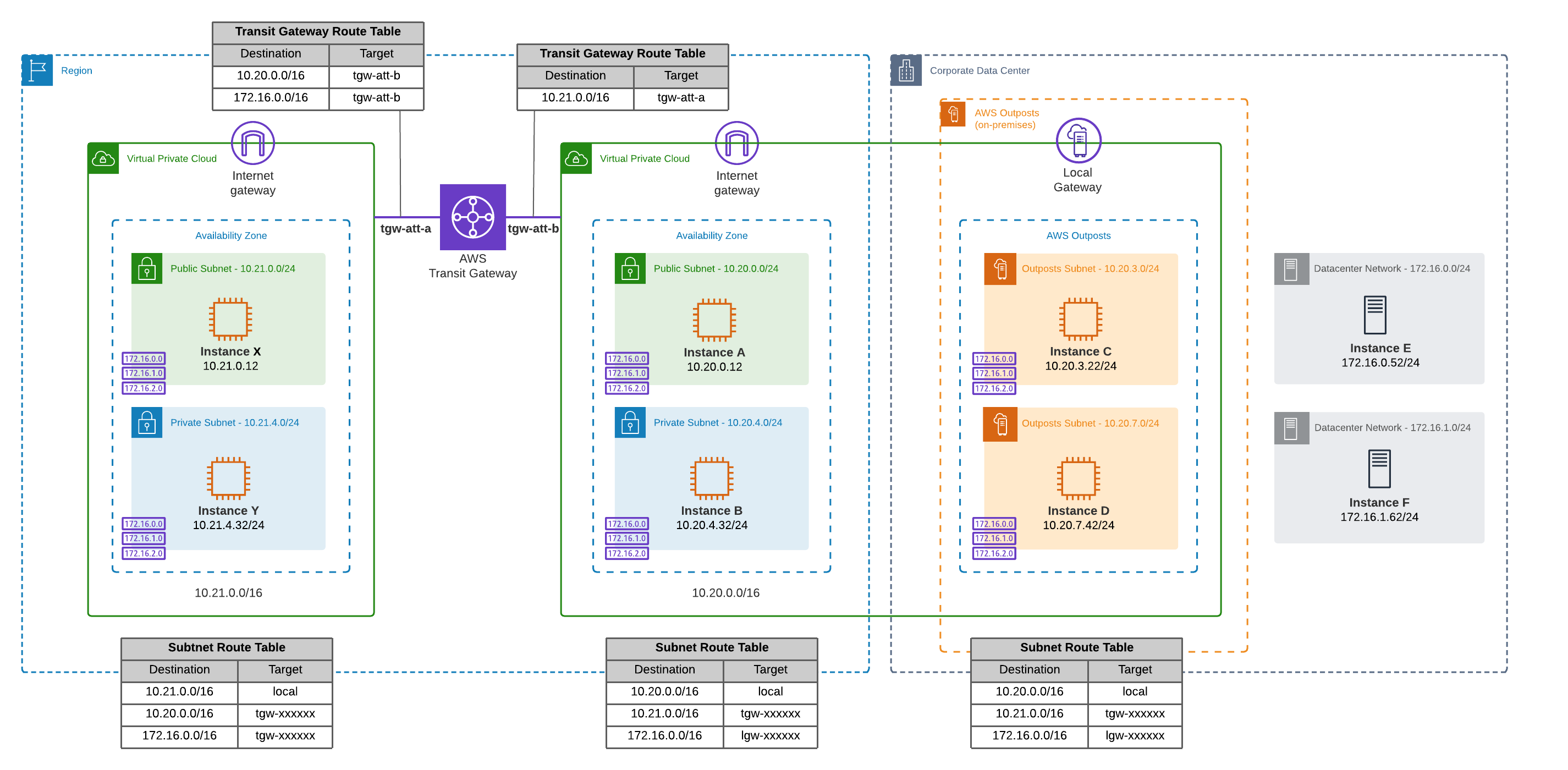This screenshot has height=770, width=1568.
Task: Click Private Subnet 10.20.4.0/24 lock icon
Action: (630, 422)
